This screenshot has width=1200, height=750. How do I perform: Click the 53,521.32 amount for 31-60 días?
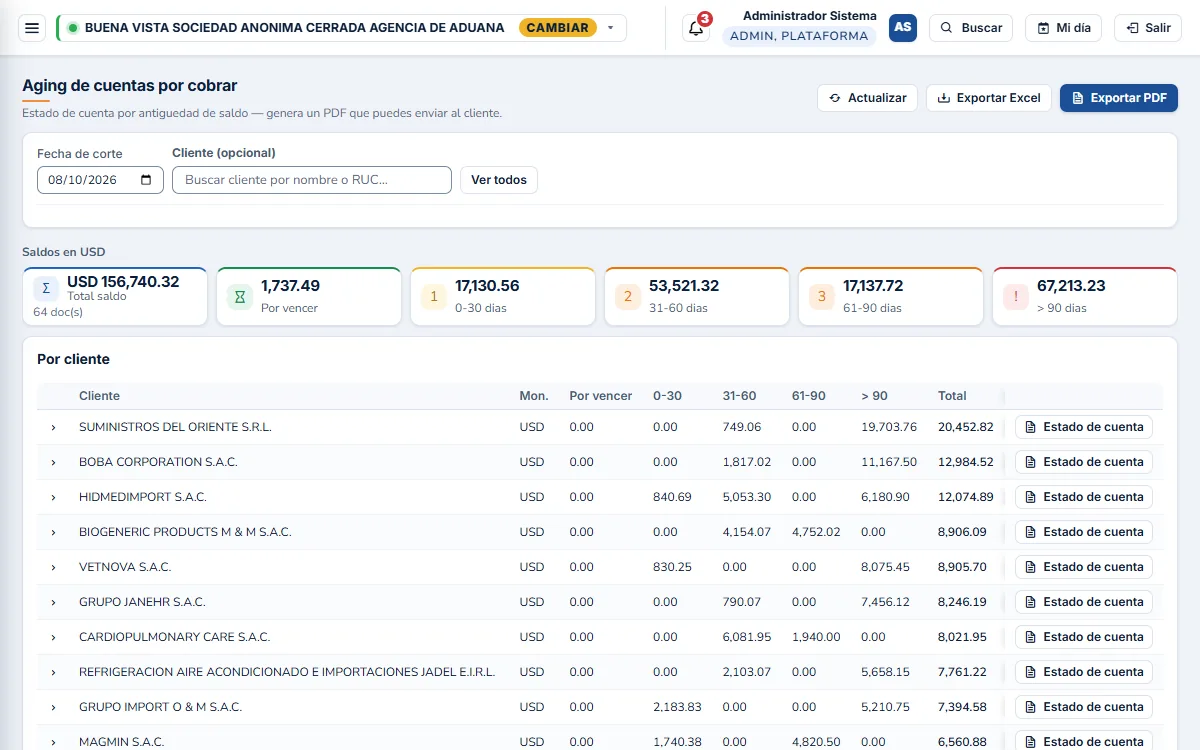(x=684, y=286)
